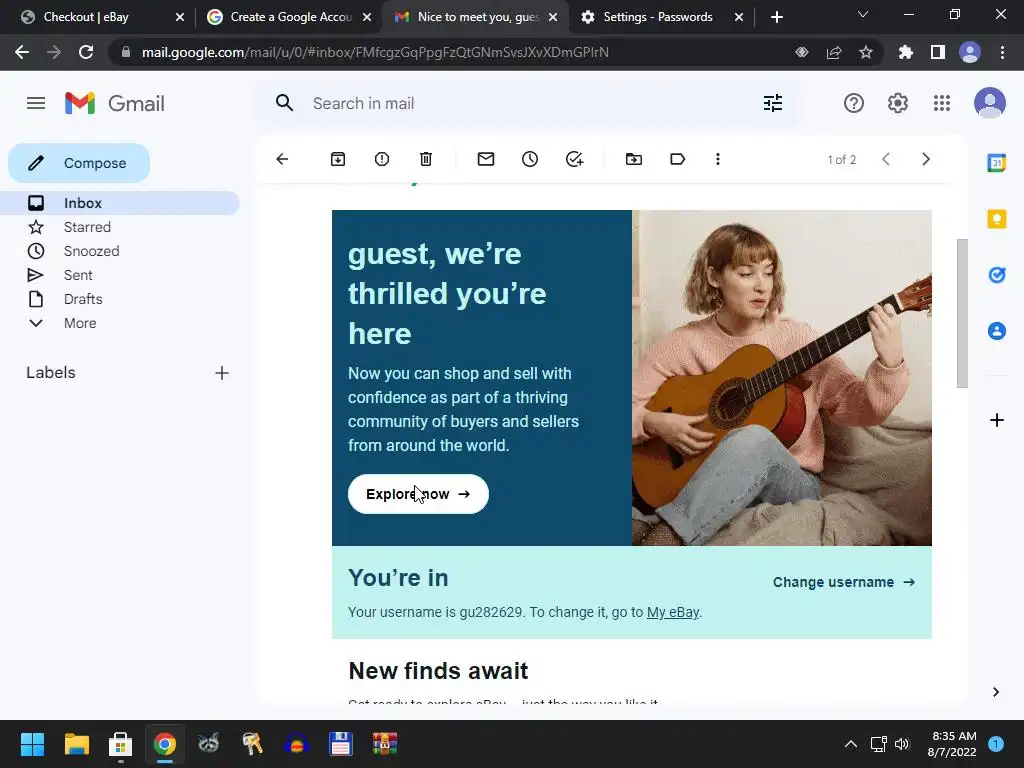Share this page icon
This screenshot has height=768, width=1024.
834,52
